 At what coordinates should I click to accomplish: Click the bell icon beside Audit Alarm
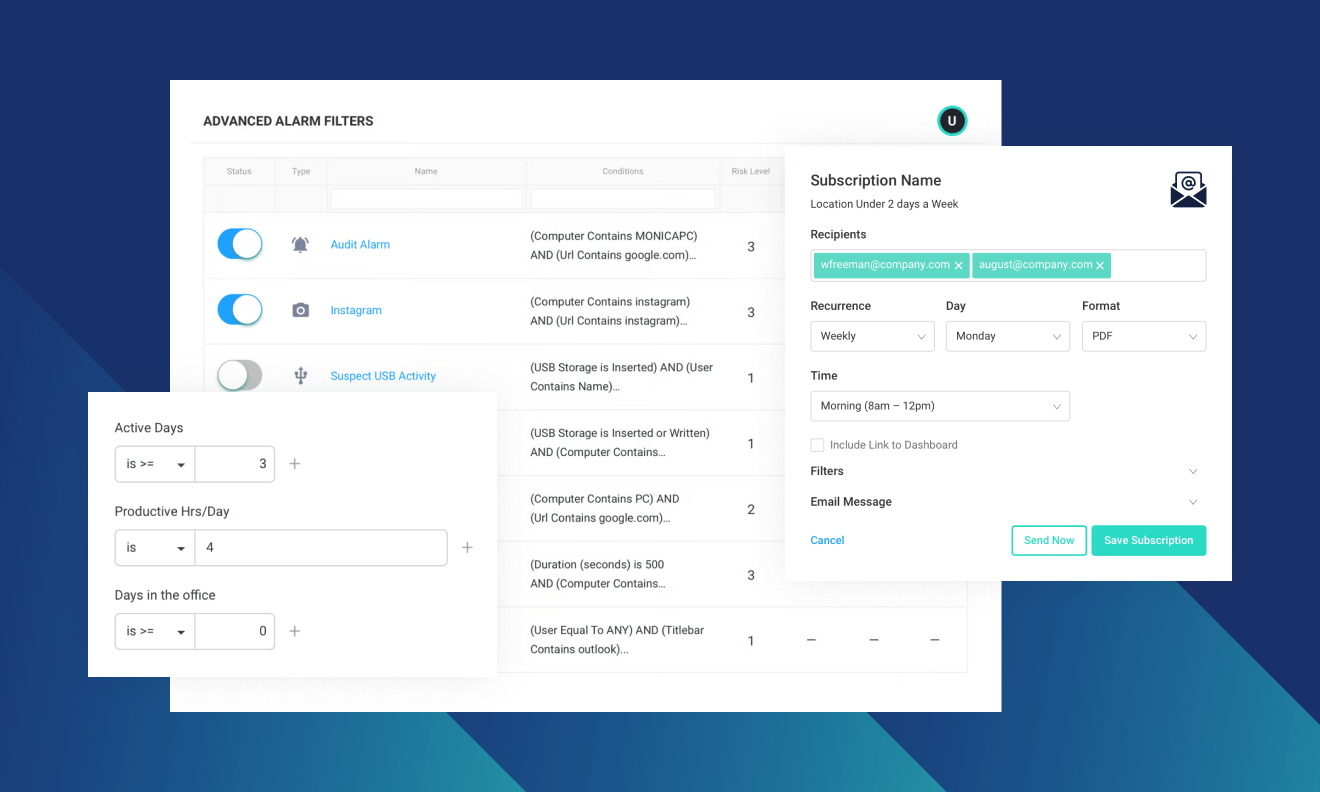(x=300, y=244)
